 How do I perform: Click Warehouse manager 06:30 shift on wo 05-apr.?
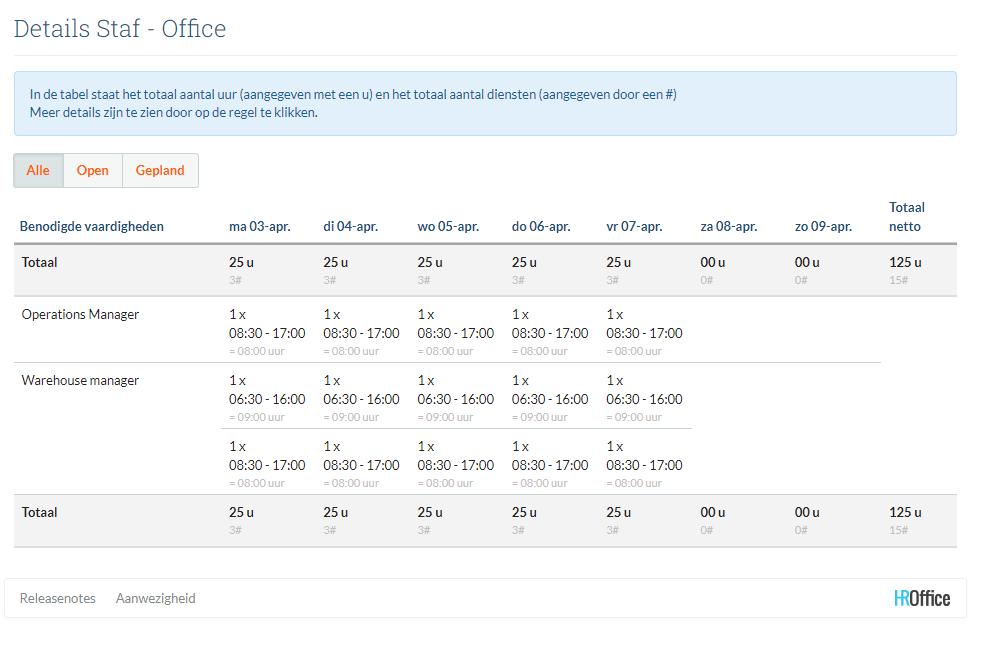point(455,399)
